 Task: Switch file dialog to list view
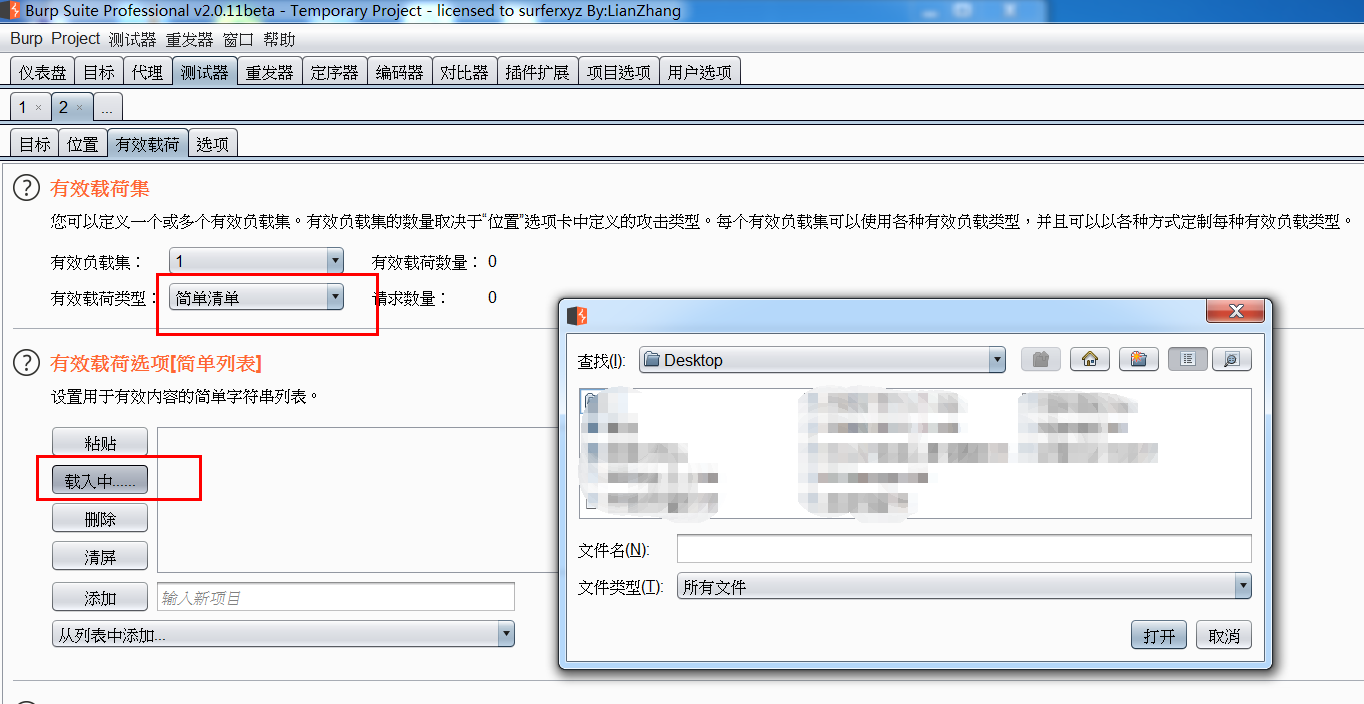pyautogui.click(x=1187, y=360)
